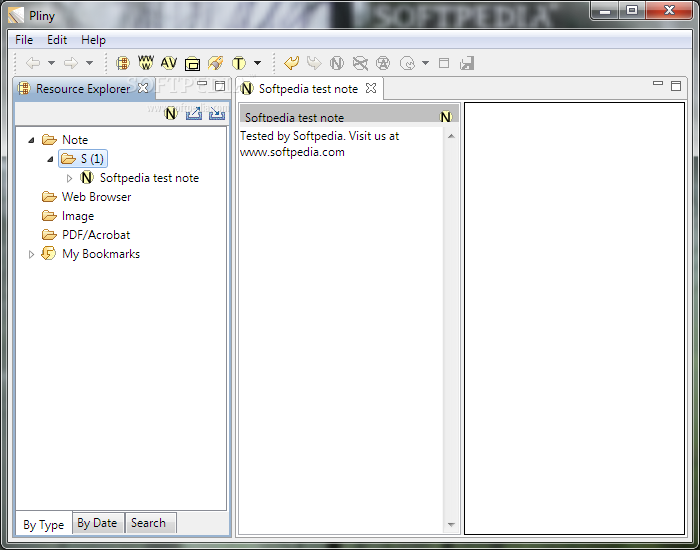Click the empty reference area beside the note
The height and width of the screenshot is (550, 700).
575,318
